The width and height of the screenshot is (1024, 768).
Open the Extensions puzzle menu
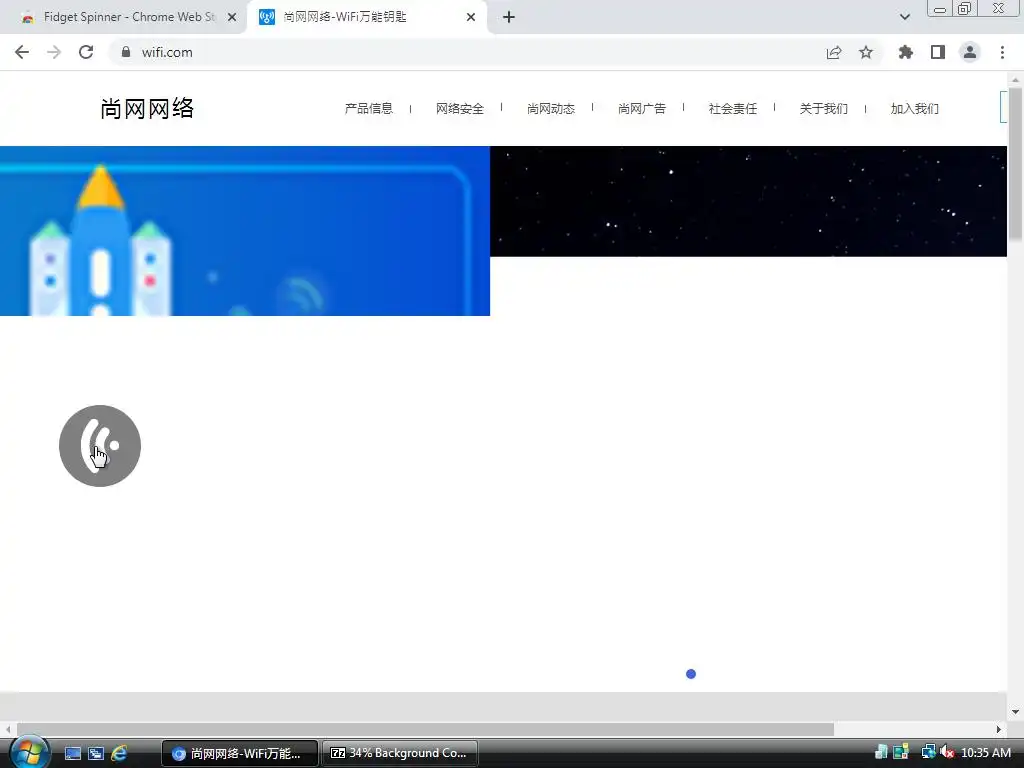click(x=906, y=52)
